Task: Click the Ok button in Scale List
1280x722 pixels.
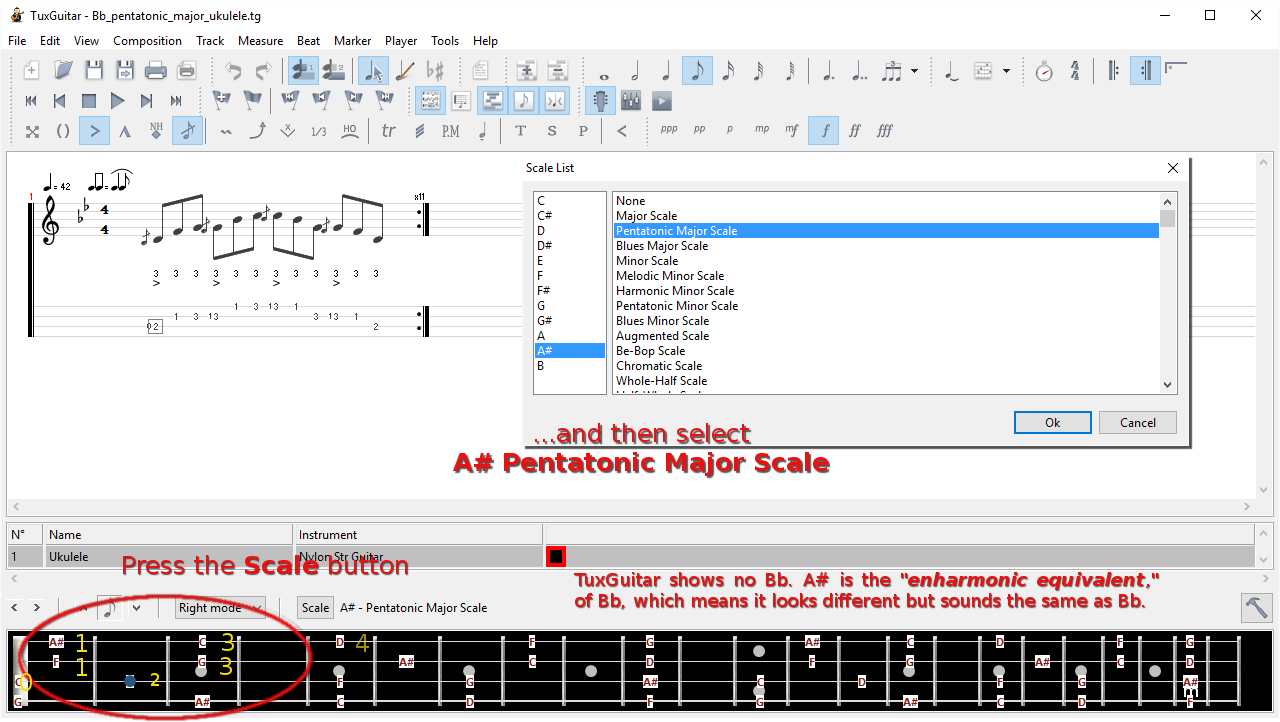Action: click(x=1052, y=422)
